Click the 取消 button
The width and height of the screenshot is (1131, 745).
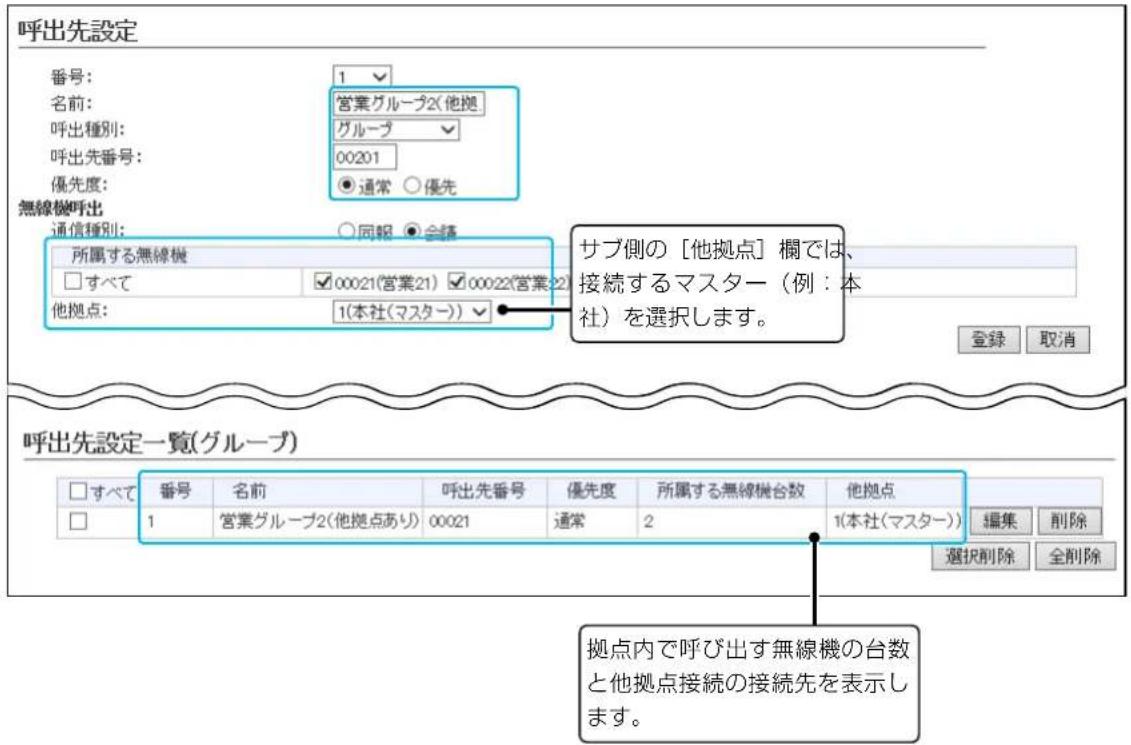coord(1057,339)
